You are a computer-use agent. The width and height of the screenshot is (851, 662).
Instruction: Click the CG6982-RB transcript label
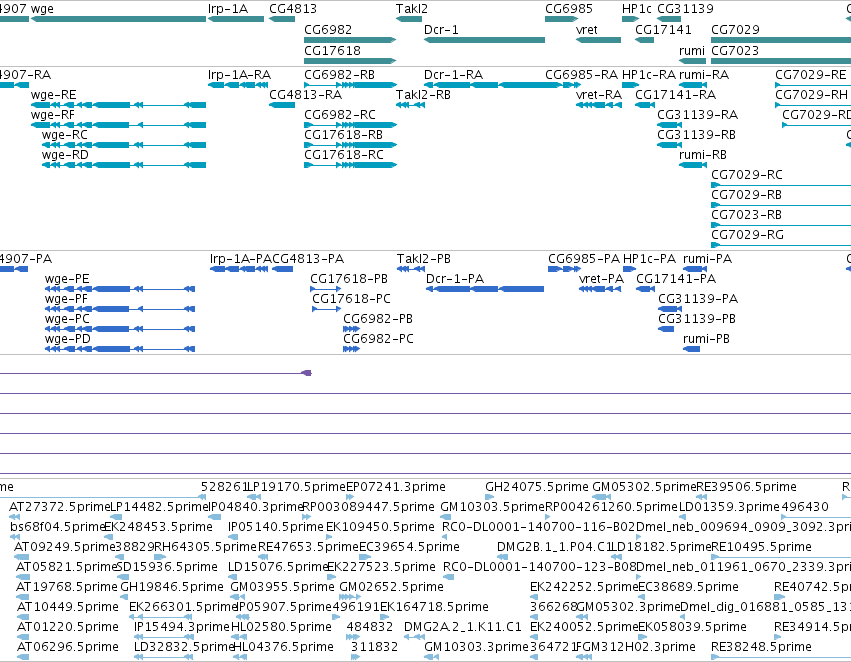pyautogui.click(x=339, y=74)
